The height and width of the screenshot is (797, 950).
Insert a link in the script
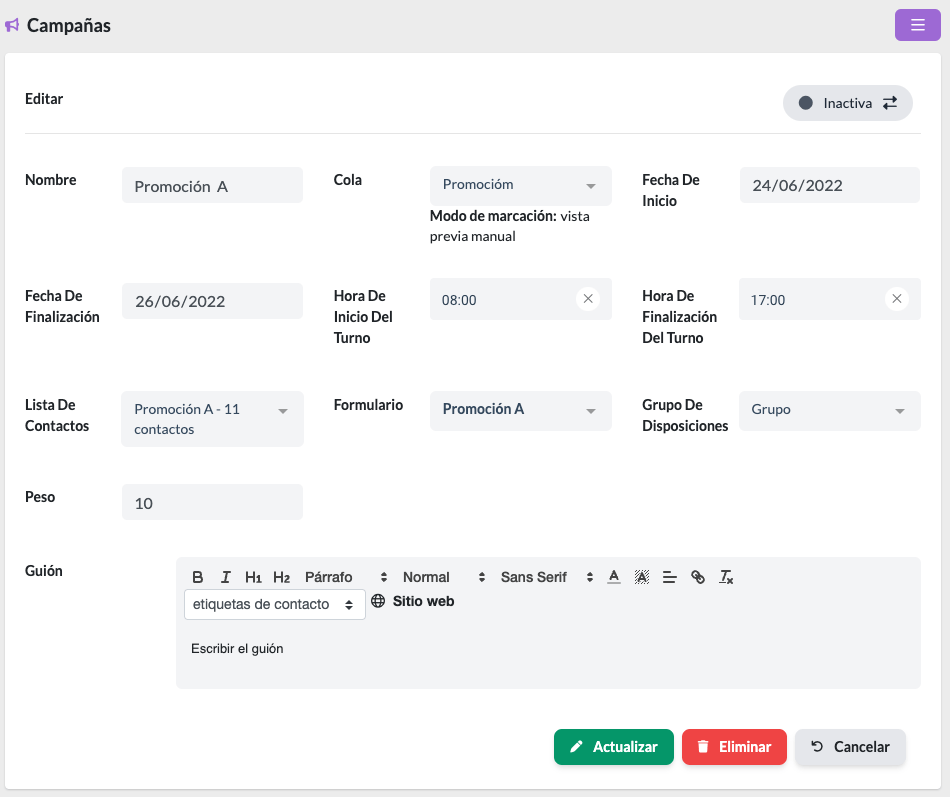[x=698, y=577]
